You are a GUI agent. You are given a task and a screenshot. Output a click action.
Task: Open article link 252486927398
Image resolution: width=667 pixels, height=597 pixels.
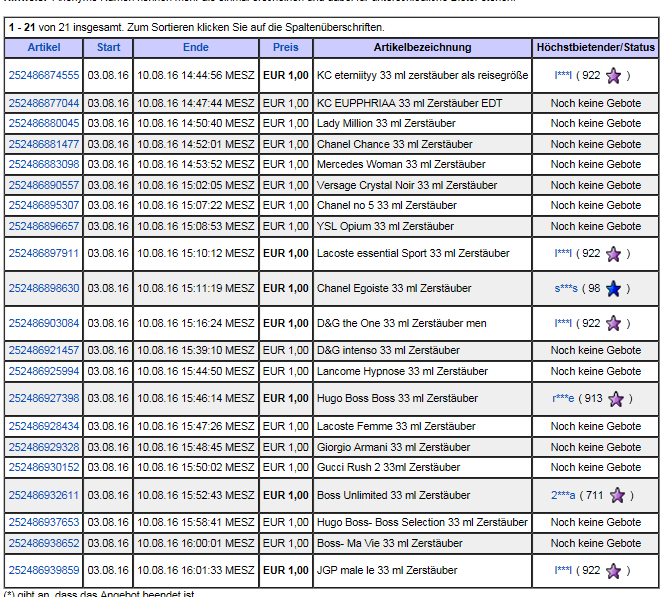(x=44, y=398)
